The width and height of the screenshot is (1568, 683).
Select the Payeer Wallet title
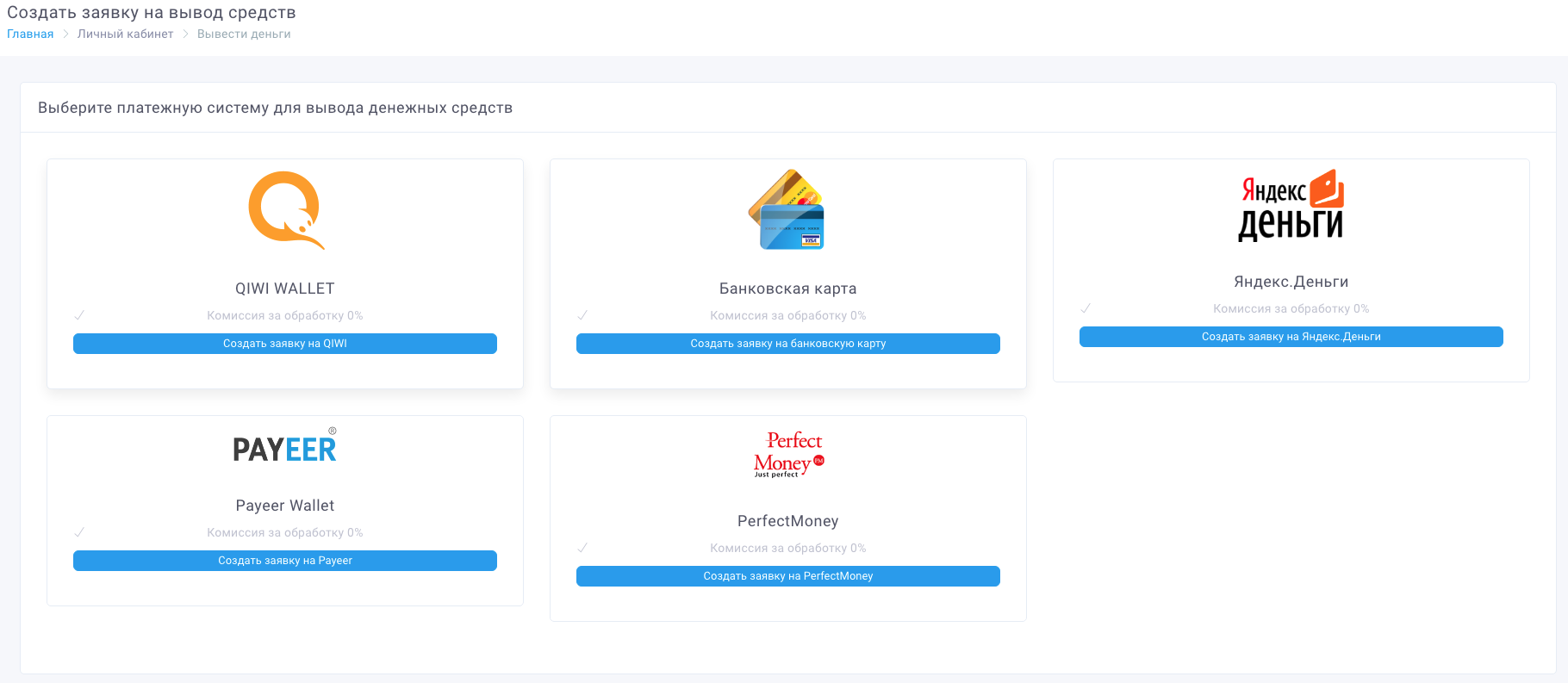(285, 506)
